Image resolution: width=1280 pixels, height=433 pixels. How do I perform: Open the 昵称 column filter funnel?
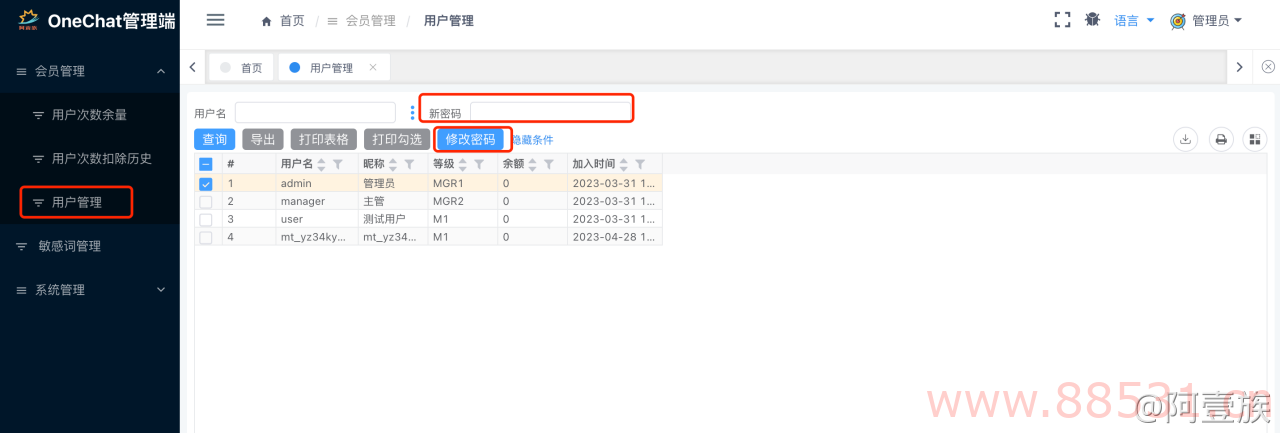[409, 164]
